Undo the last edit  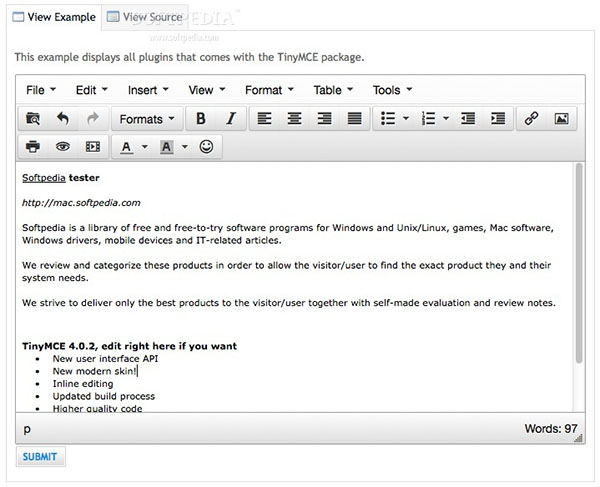point(63,119)
